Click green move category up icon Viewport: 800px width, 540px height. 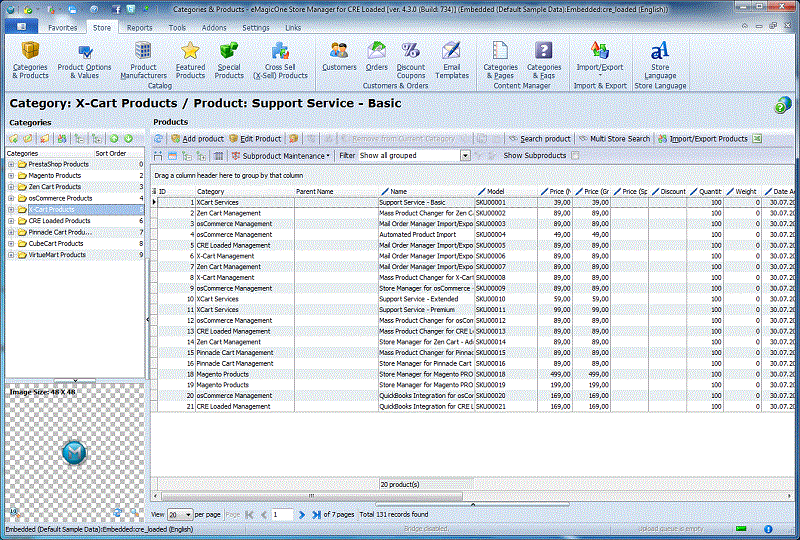point(114,139)
